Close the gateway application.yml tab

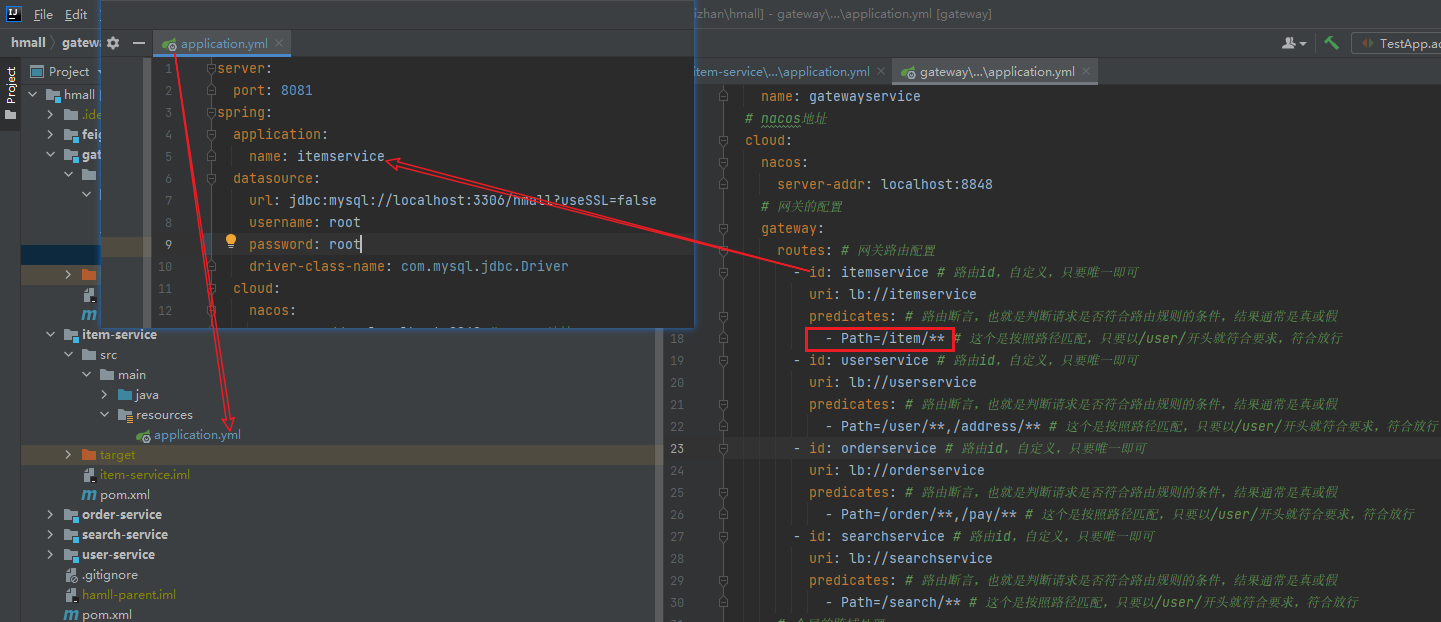[1087, 72]
